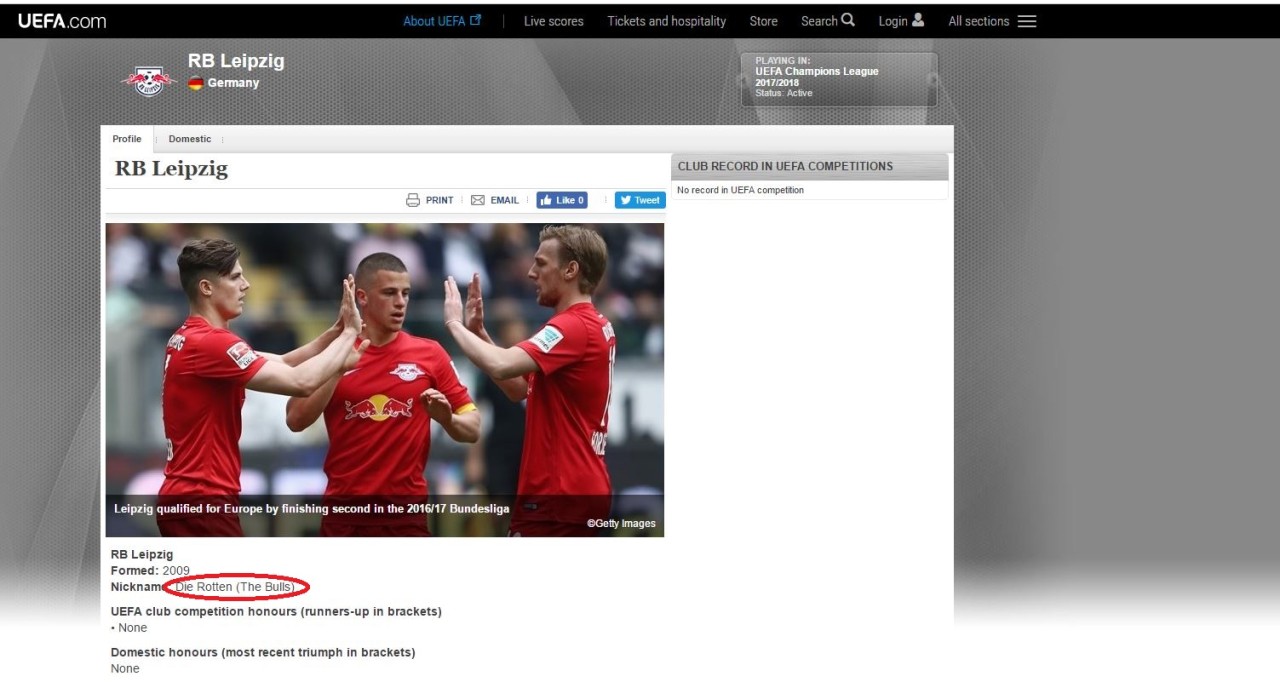
Task: Click the Tweet button
Action: (x=640, y=200)
